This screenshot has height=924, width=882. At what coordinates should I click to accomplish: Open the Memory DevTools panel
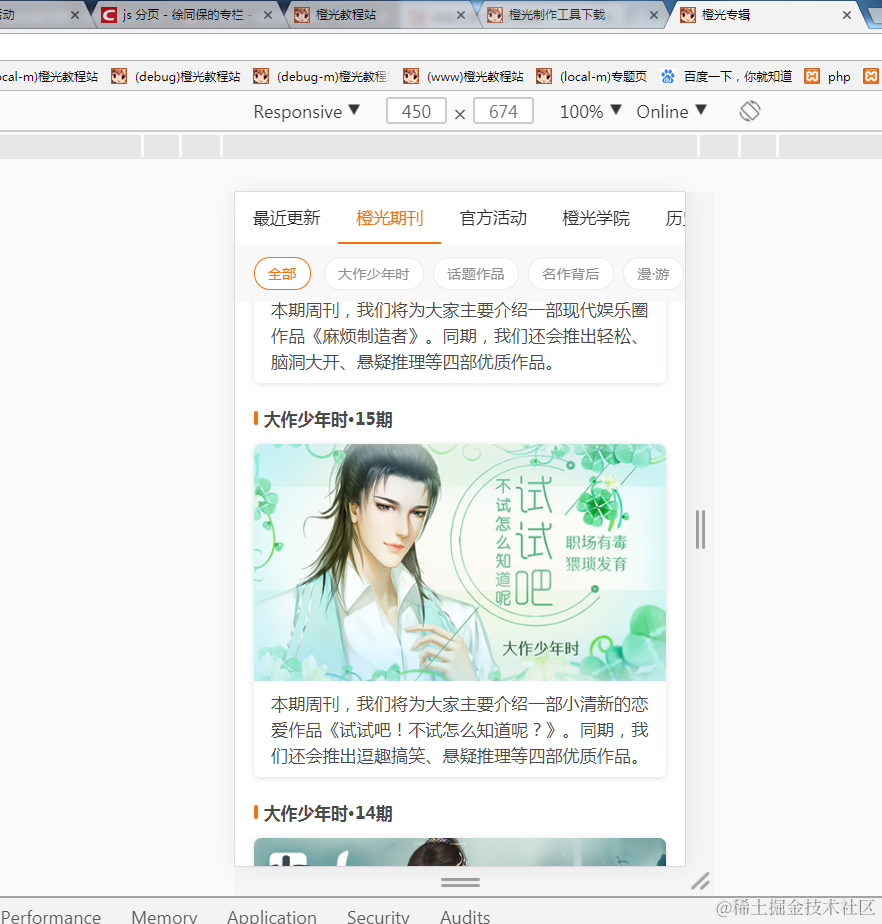point(164,916)
